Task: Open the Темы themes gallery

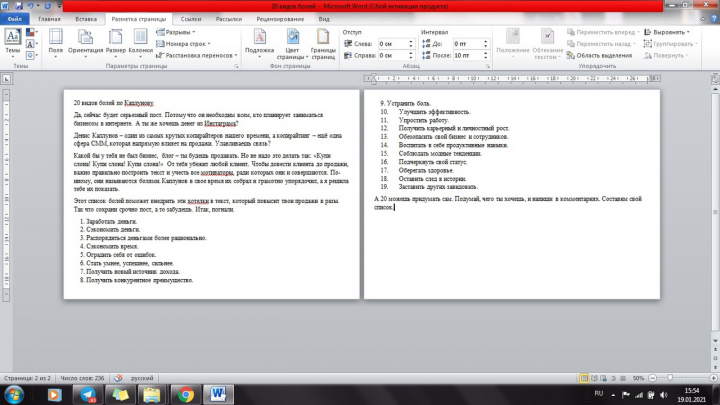Action: [x=12, y=43]
